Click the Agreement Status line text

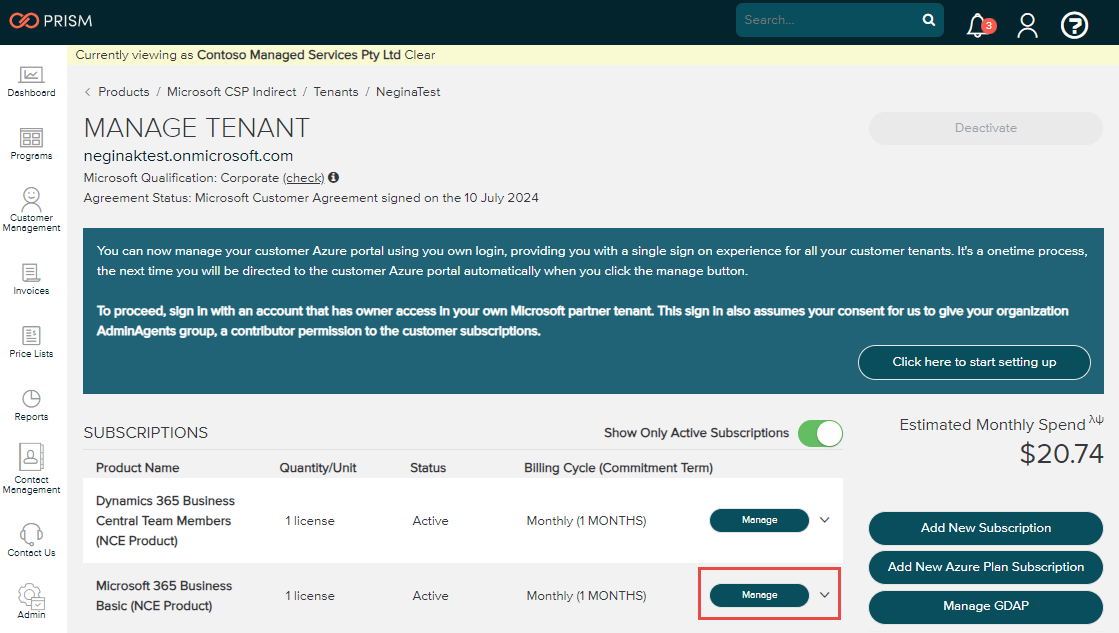click(x=311, y=198)
